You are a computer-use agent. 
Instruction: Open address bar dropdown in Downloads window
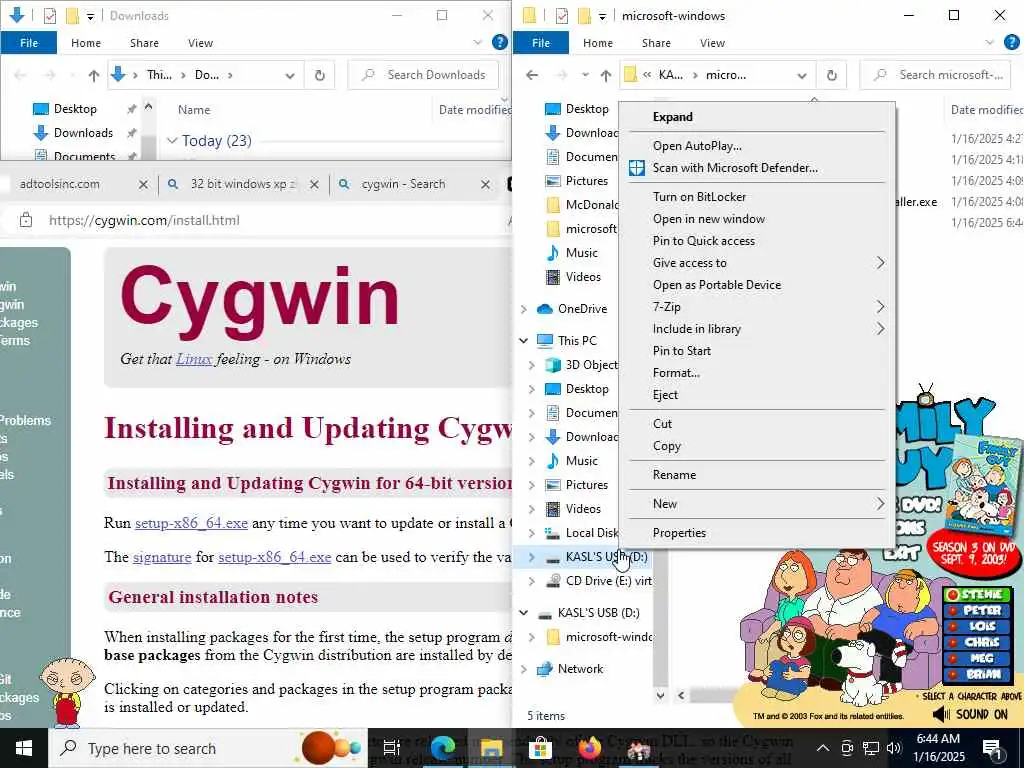(x=290, y=76)
